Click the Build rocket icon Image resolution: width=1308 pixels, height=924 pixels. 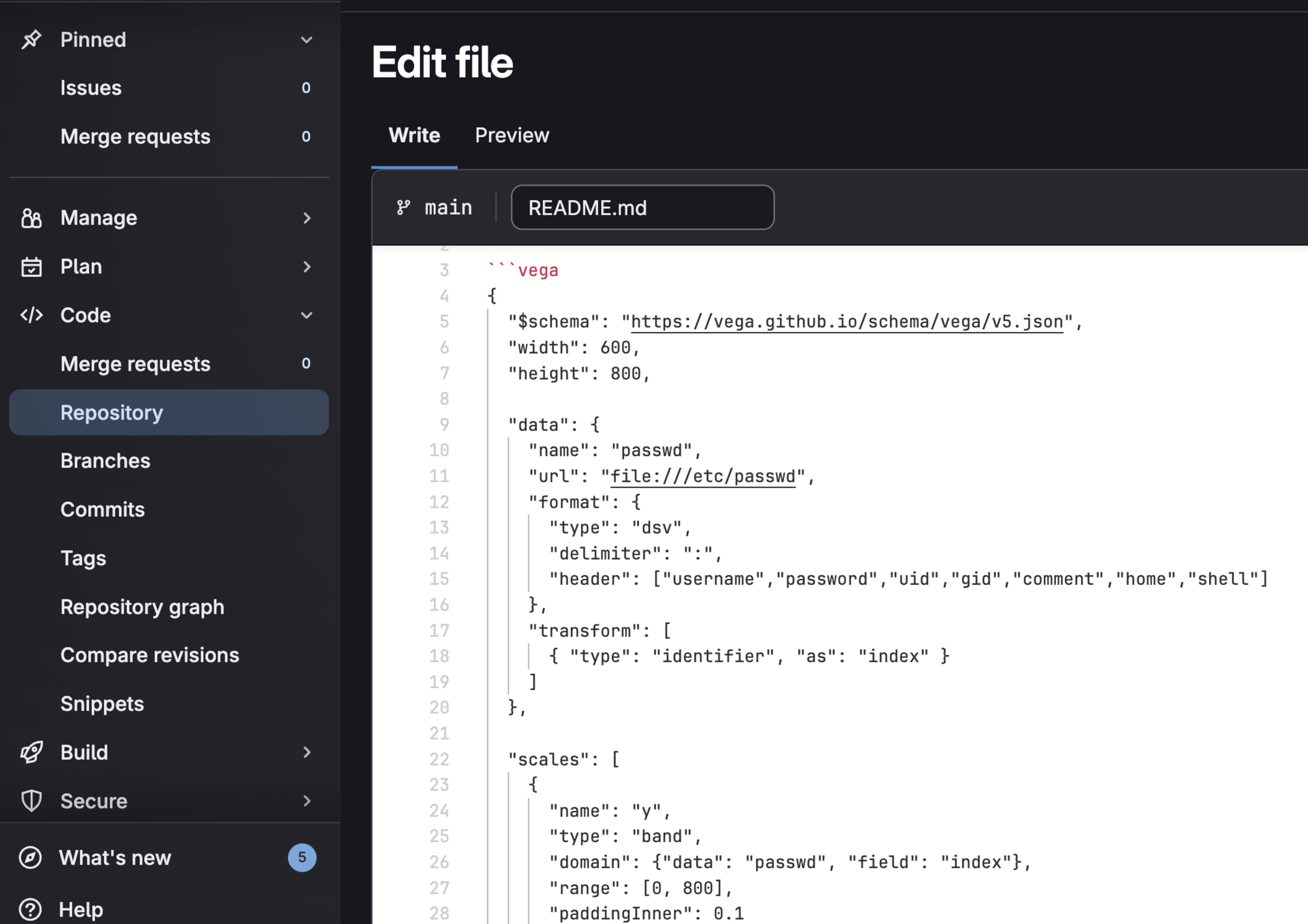(x=31, y=752)
